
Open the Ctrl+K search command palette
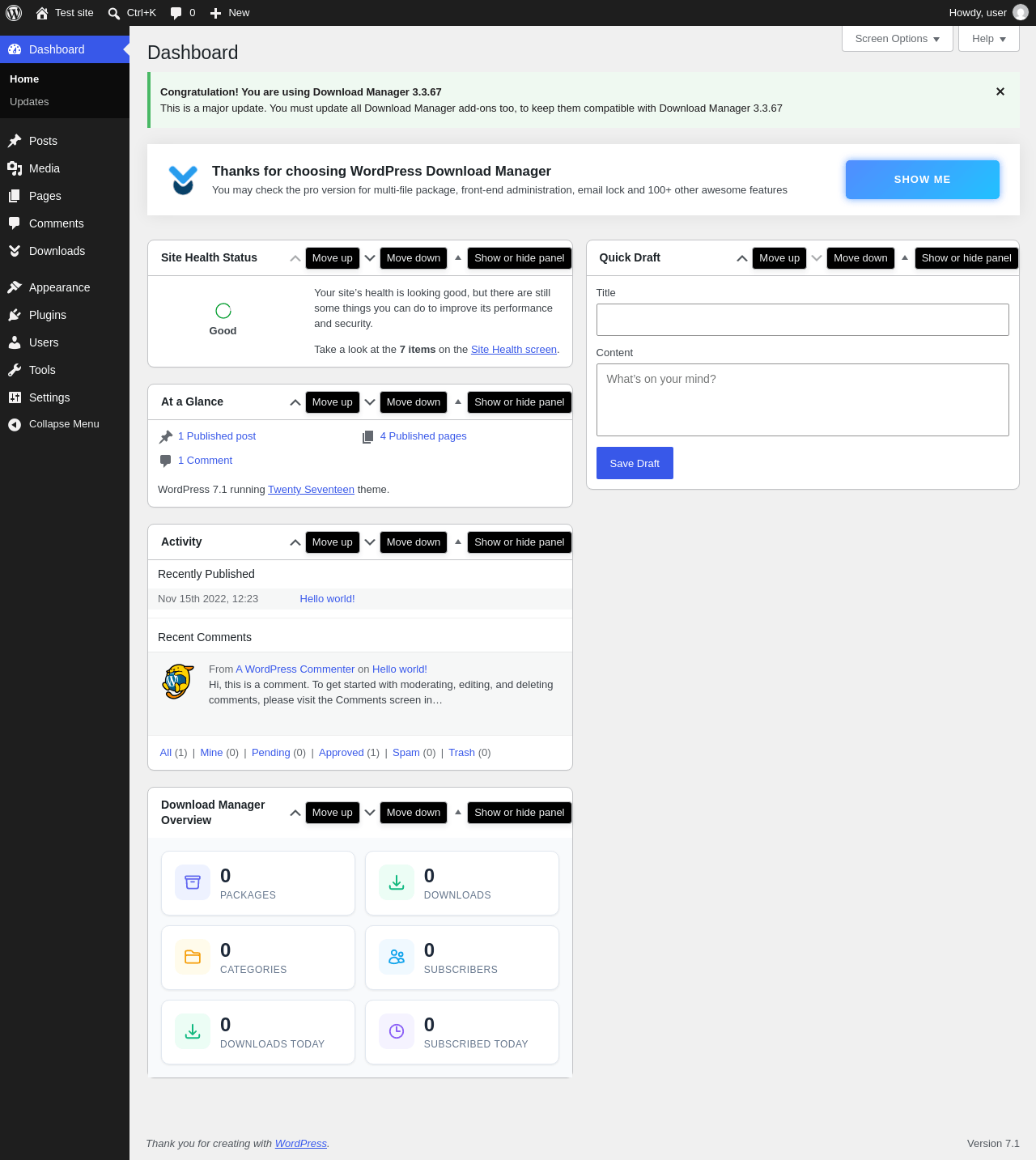(x=132, y=13)
